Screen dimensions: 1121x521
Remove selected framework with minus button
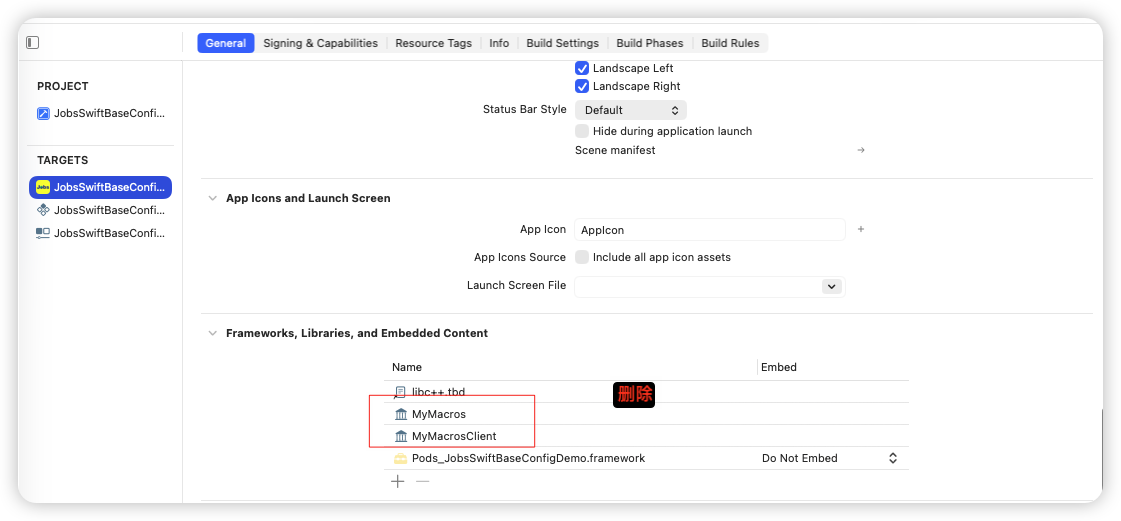click(x=423, y=482)
